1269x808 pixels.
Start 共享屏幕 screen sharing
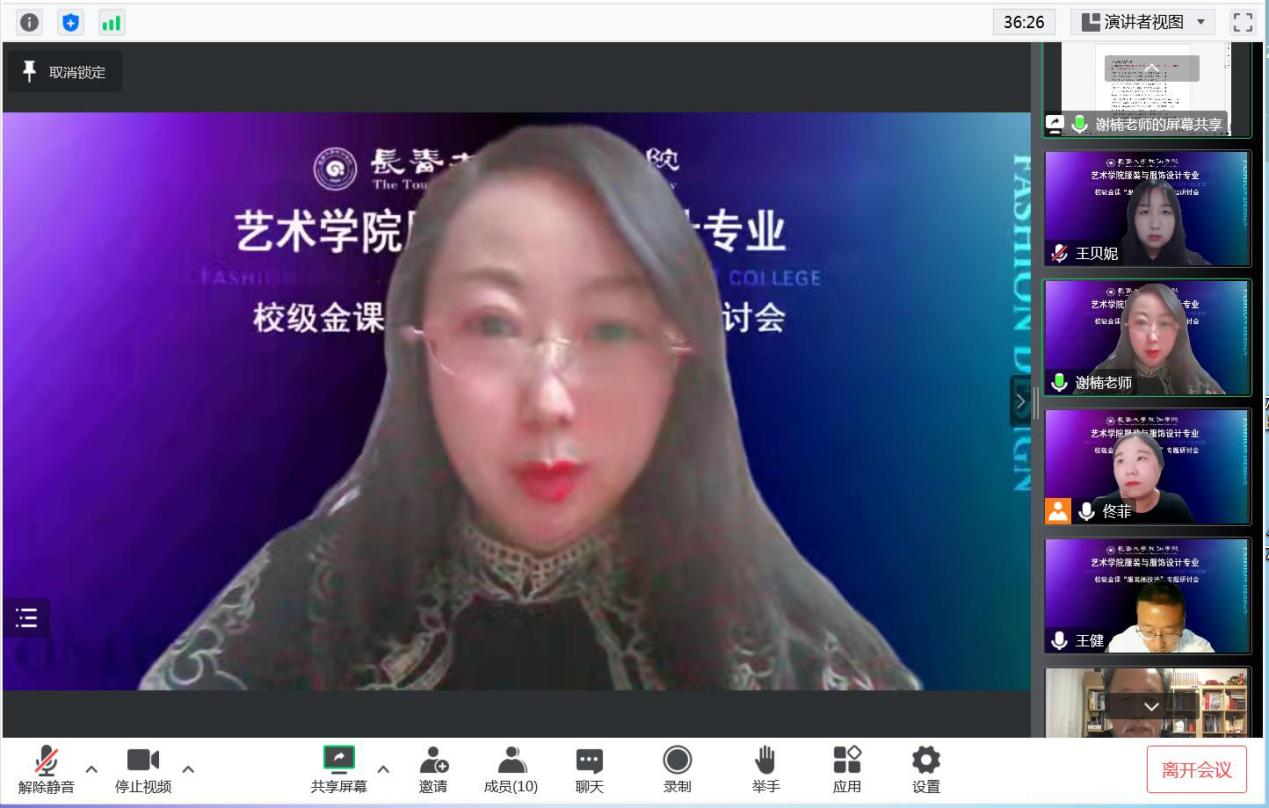(x=339, y=771)
